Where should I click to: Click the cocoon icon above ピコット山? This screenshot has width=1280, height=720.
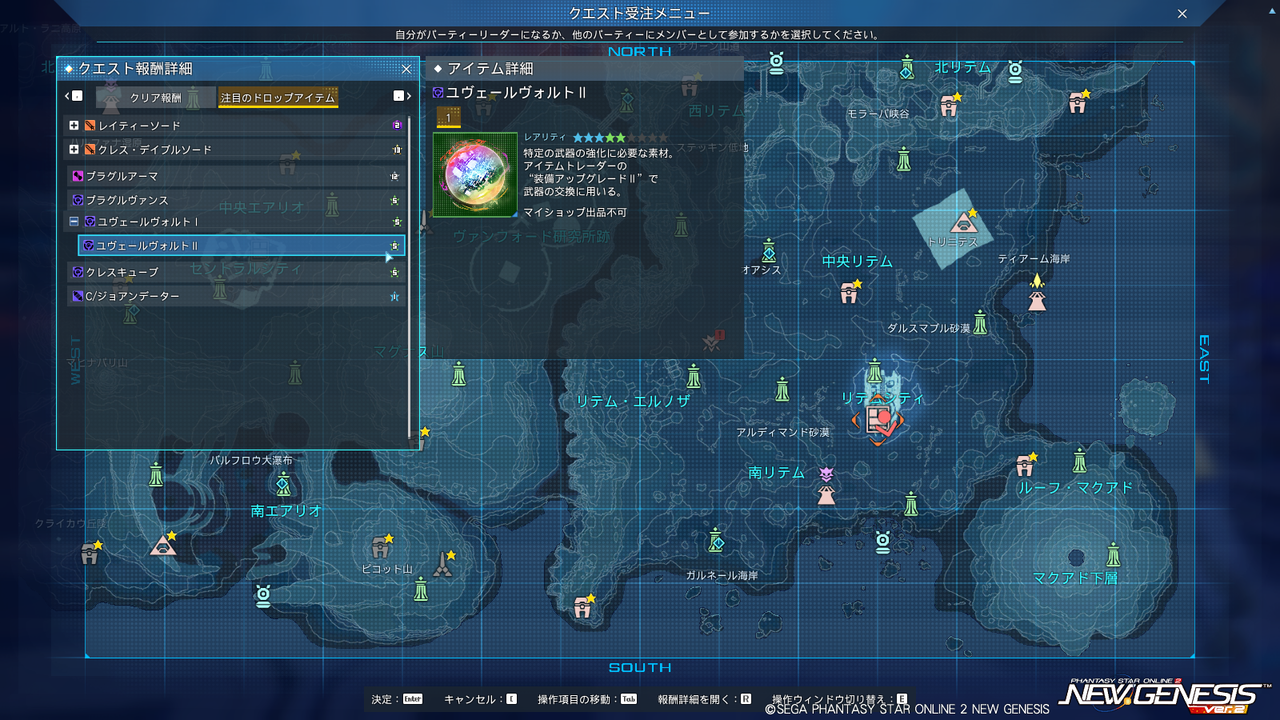coord(381,545)
